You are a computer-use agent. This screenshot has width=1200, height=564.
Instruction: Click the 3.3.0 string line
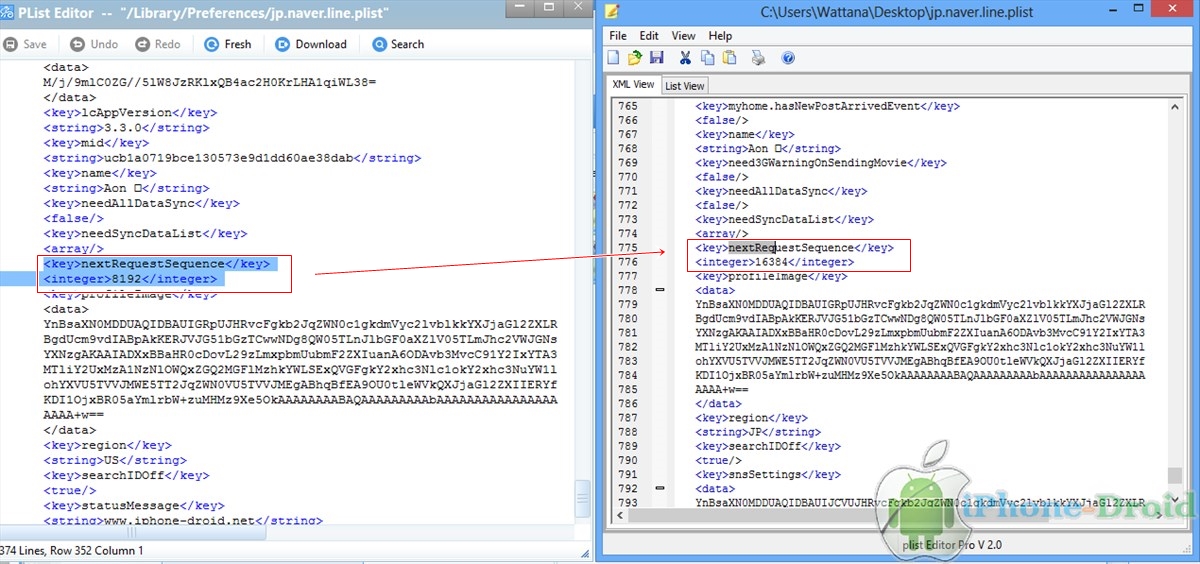pyautogui.click(x=126, y=128)
